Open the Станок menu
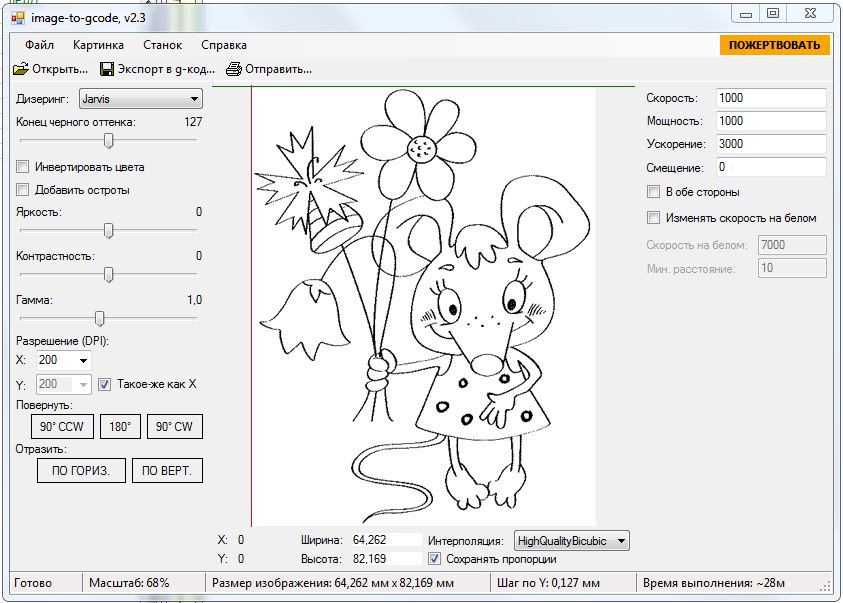This screenshot has width=843, height=603. tap(162, 45)
